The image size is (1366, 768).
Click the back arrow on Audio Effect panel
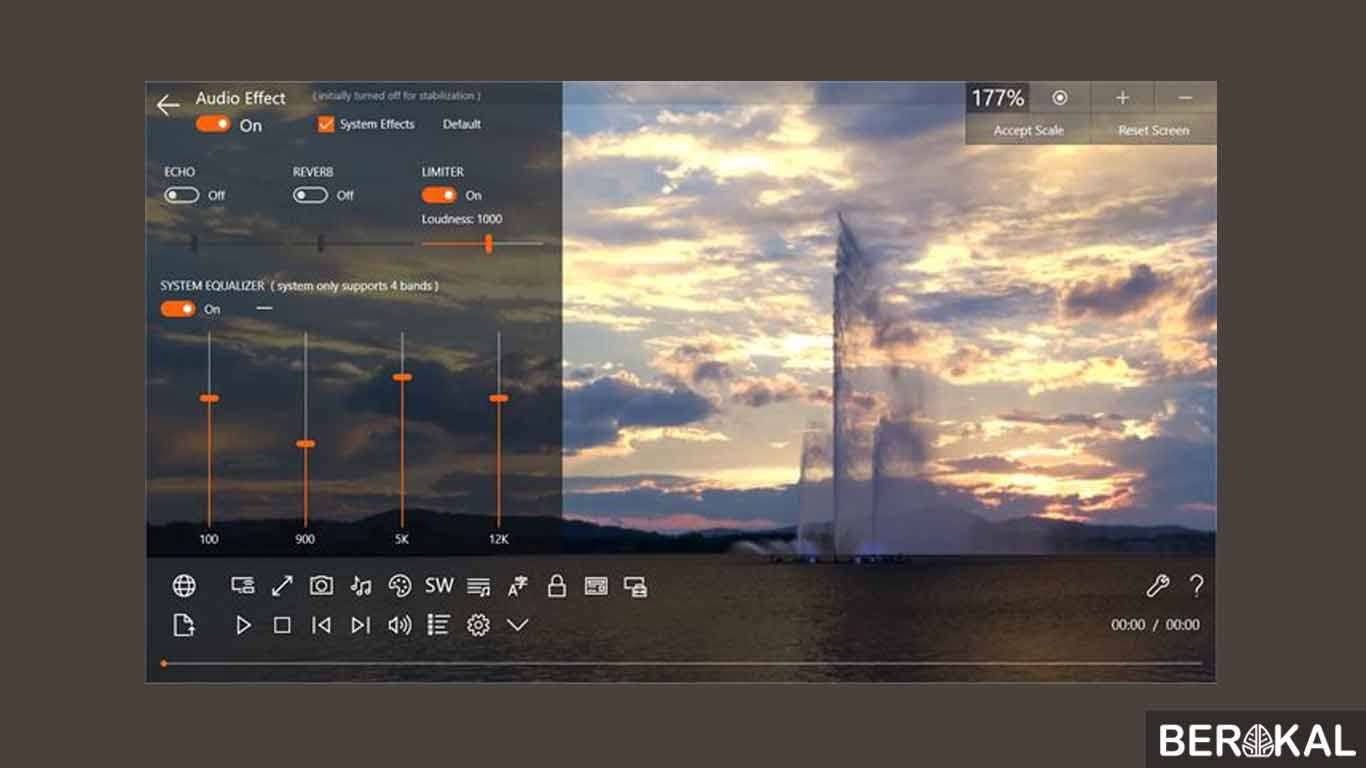(167, 104)
